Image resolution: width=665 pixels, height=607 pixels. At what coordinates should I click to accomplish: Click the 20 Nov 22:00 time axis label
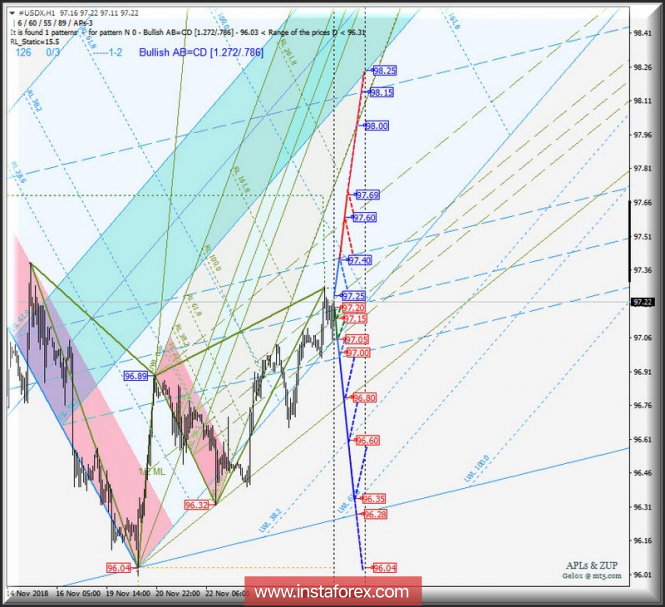point(178,593)
